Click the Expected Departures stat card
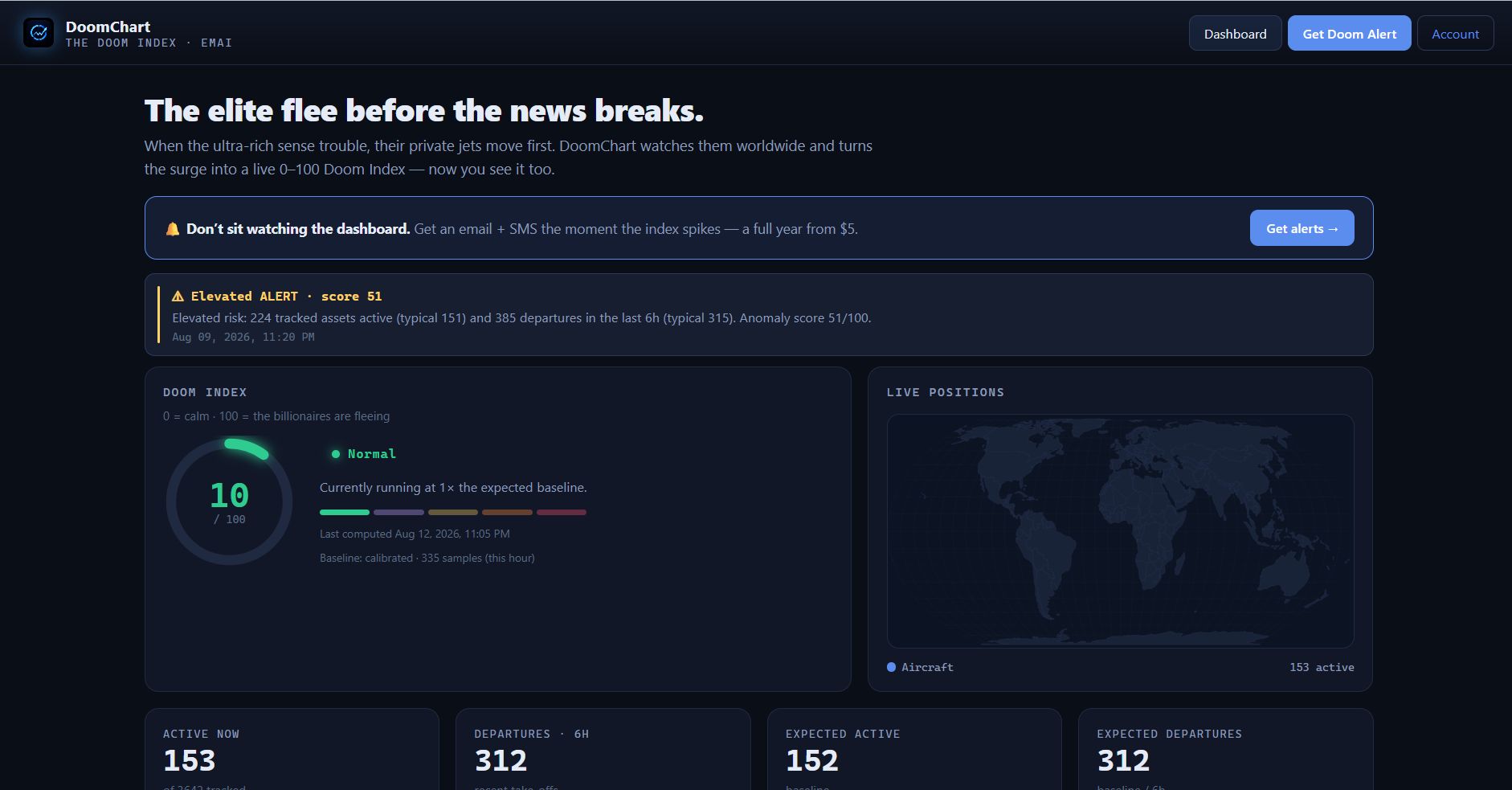The width and height of the screenshot is (1512, 790). point(1225,749)
